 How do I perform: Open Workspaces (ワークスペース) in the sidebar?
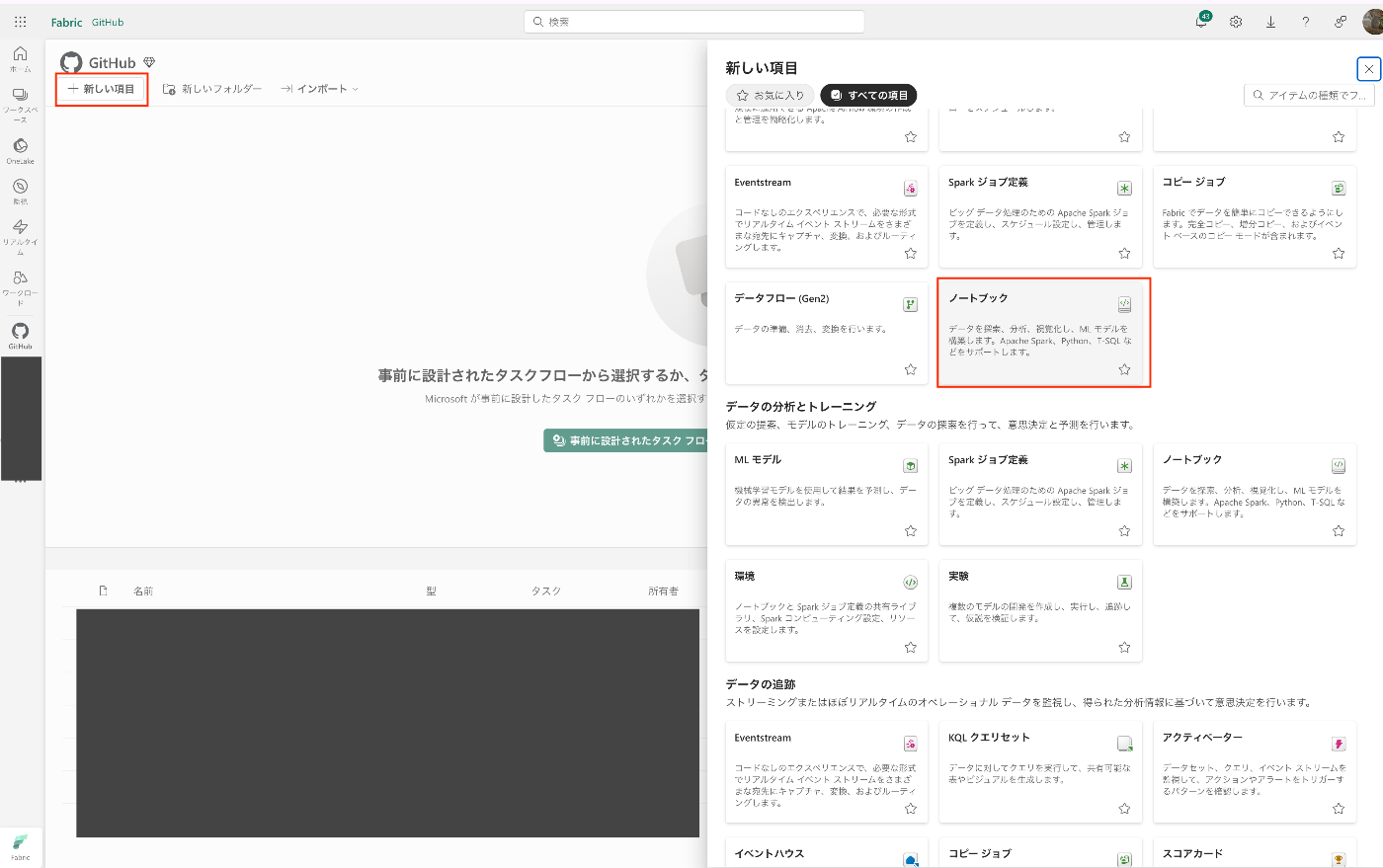[20, 105]
